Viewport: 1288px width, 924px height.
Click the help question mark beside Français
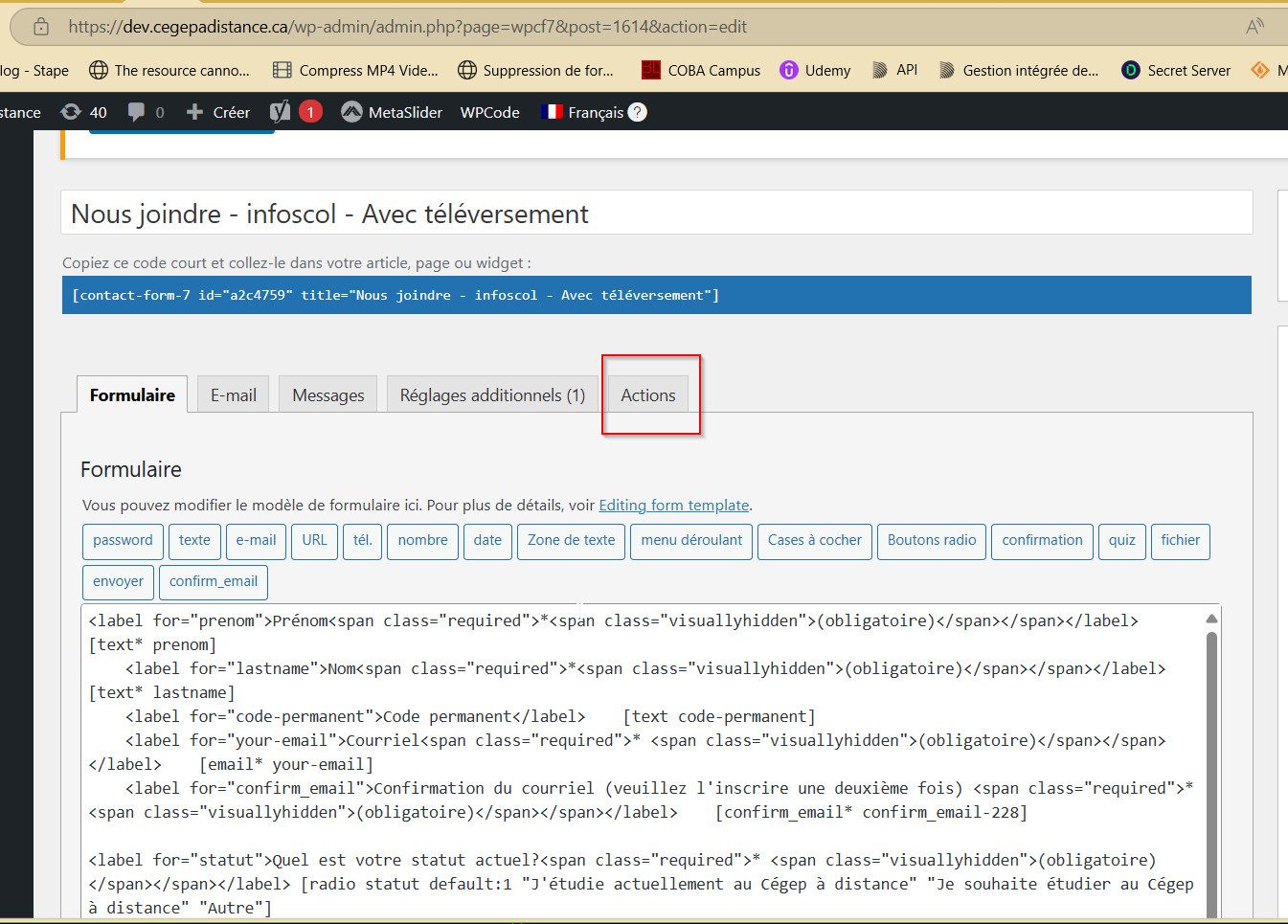638,112
